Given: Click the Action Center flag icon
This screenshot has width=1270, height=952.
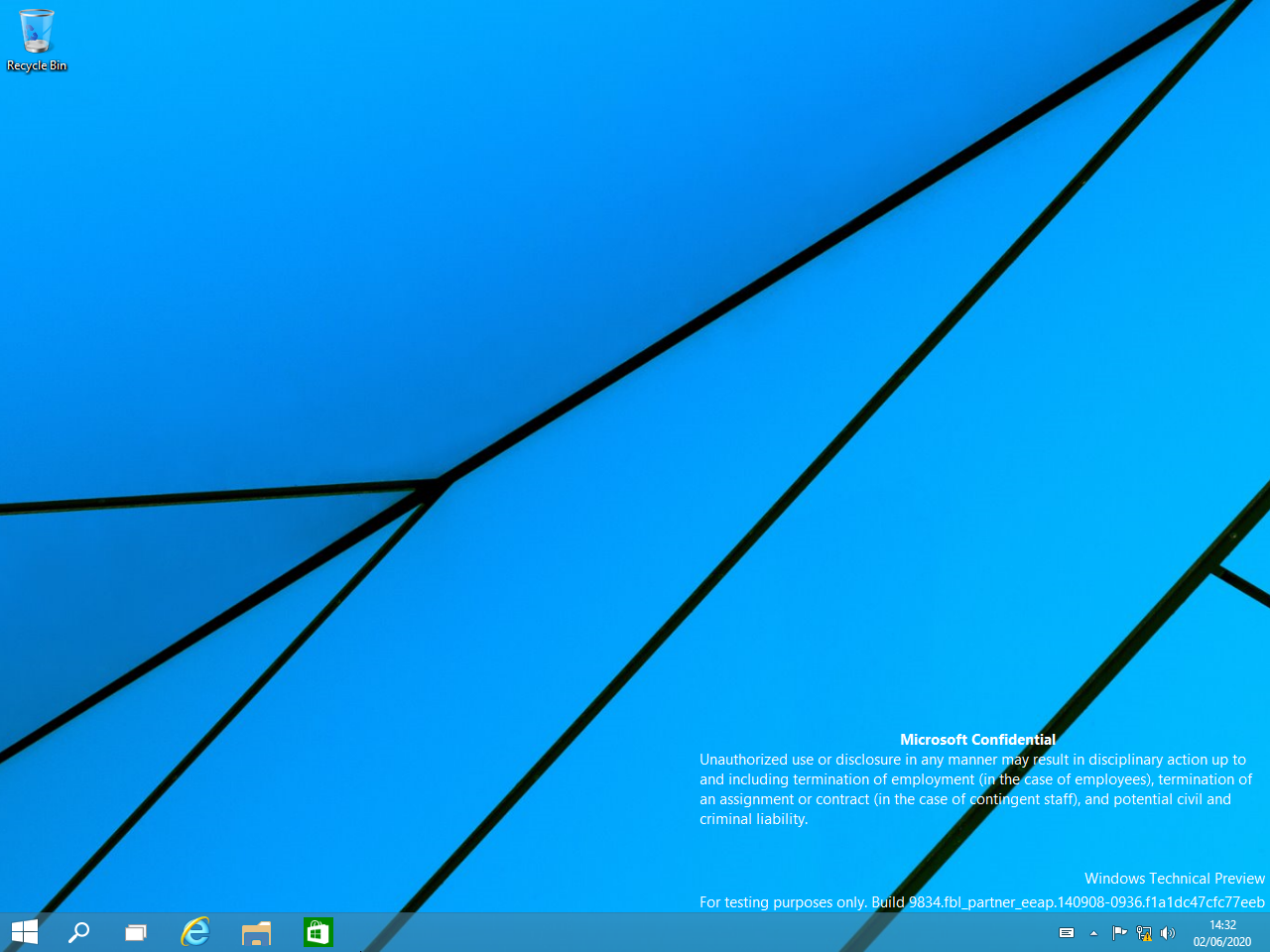Looking at the screenshot, I should tap(1119, 933).
